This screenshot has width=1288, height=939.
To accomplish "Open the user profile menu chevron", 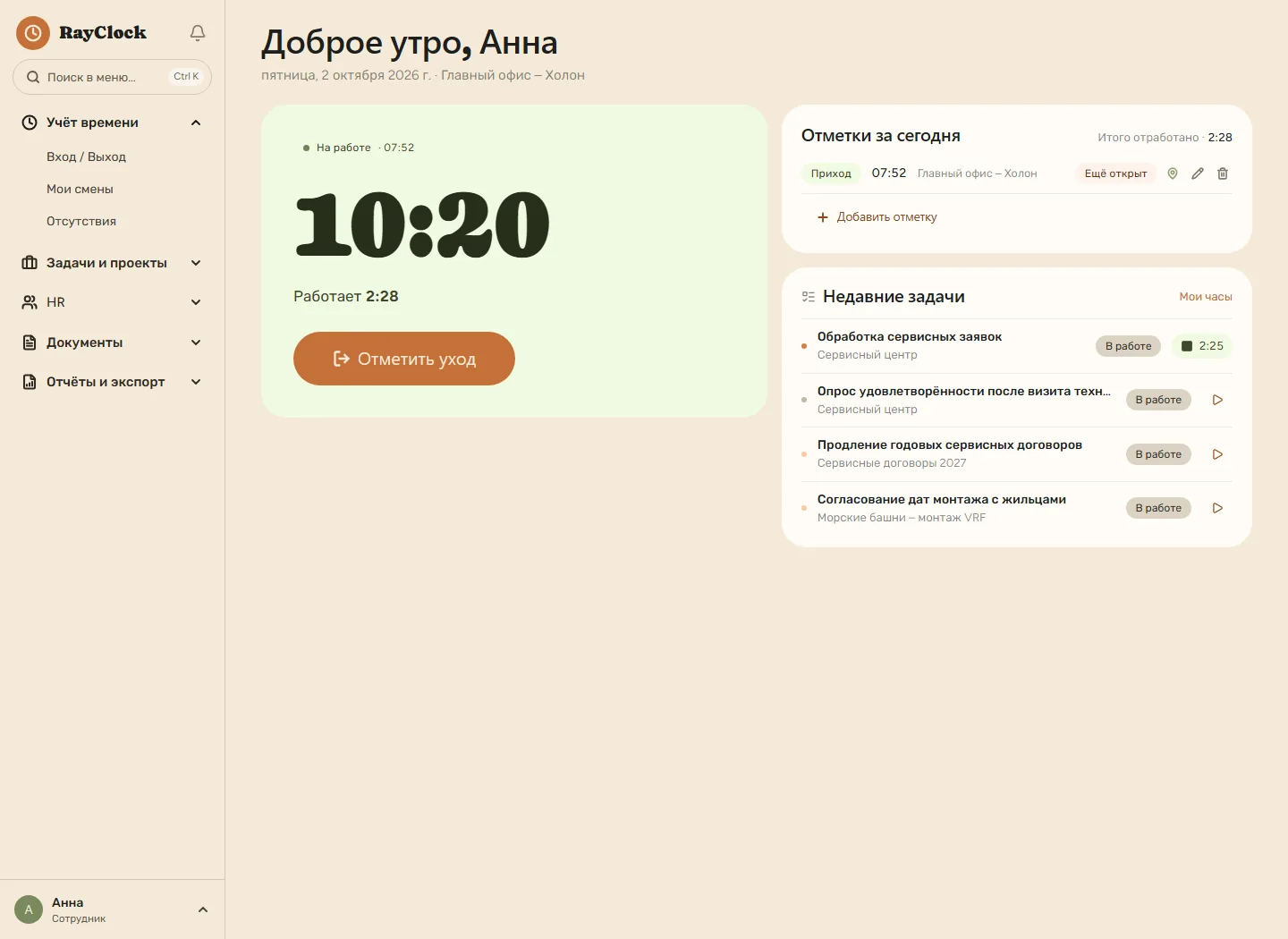I will coord(203,909).
